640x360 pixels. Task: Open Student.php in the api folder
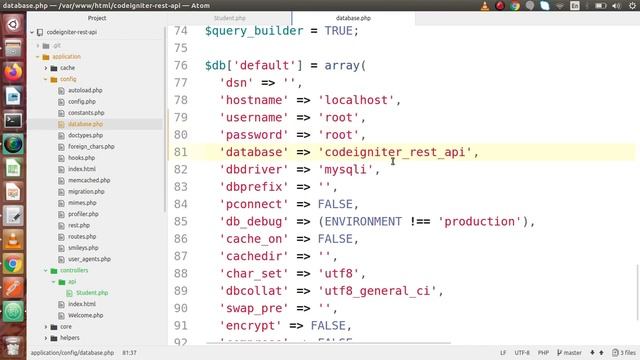click(x=92, y=293)
